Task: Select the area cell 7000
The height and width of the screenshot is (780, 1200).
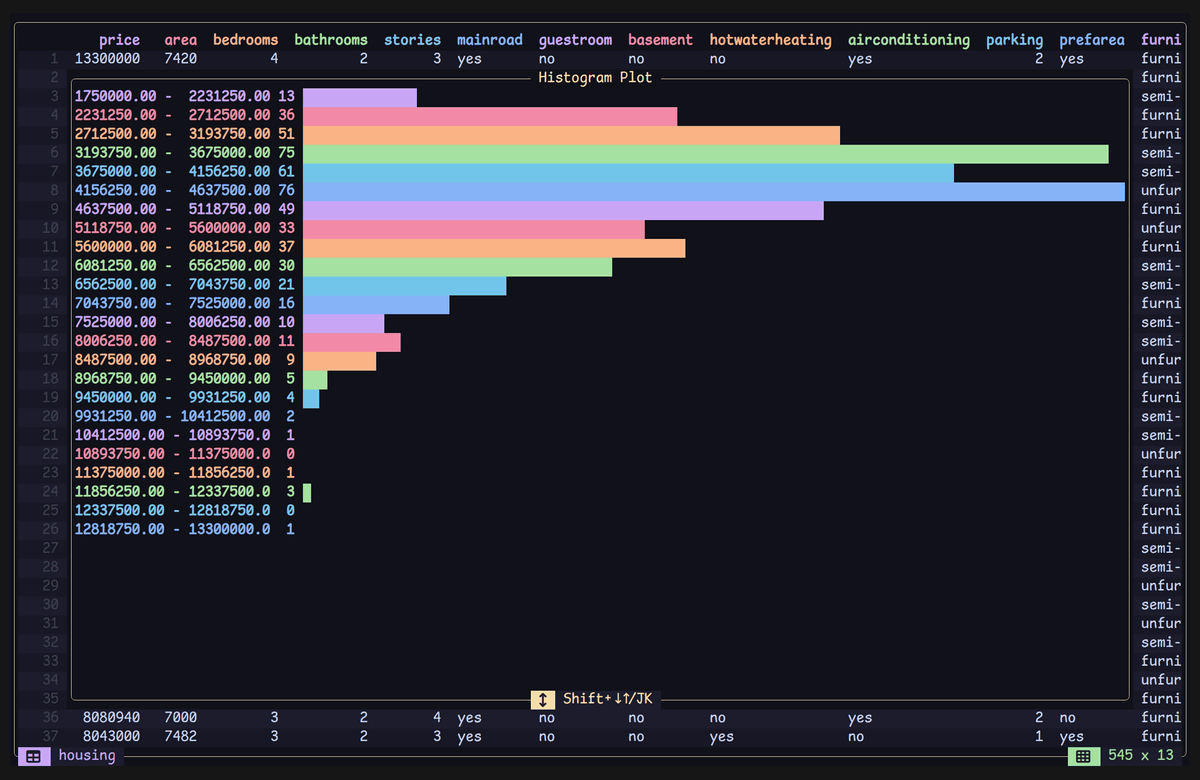Action: 181,717
